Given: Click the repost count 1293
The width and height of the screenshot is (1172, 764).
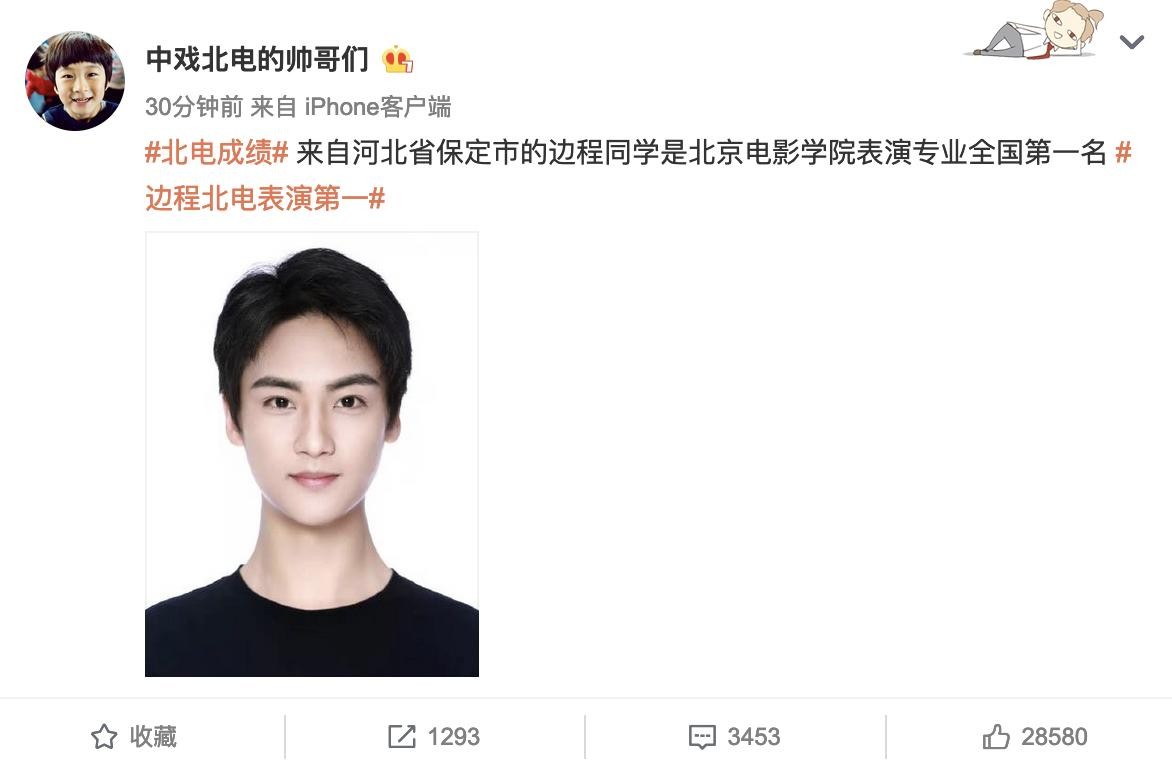Looking at the screenshot, I should point(454,737).
